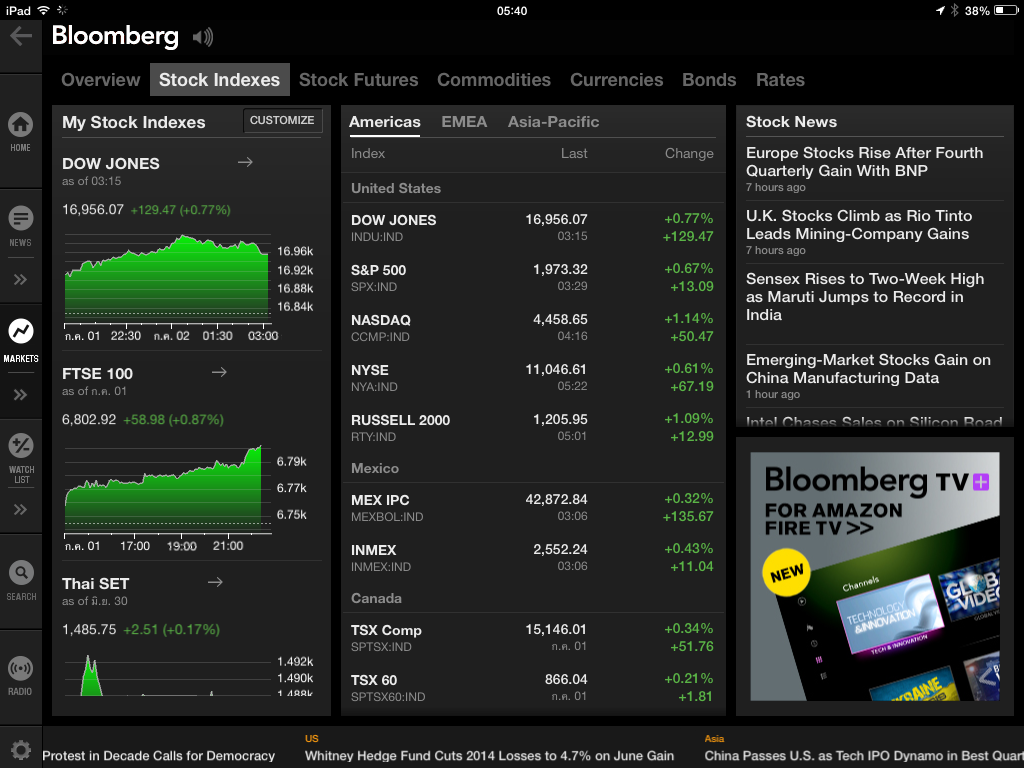Tap Wi-Fi icon in status bar

pos(44,10)
